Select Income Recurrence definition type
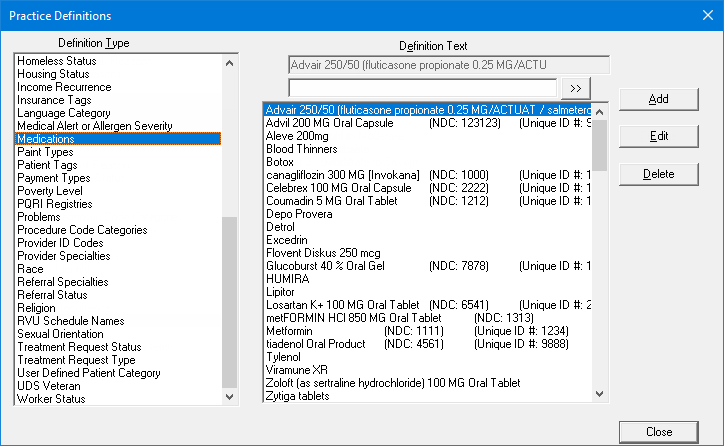Viewport: 724px width, 446px height. tap(118, 87)
